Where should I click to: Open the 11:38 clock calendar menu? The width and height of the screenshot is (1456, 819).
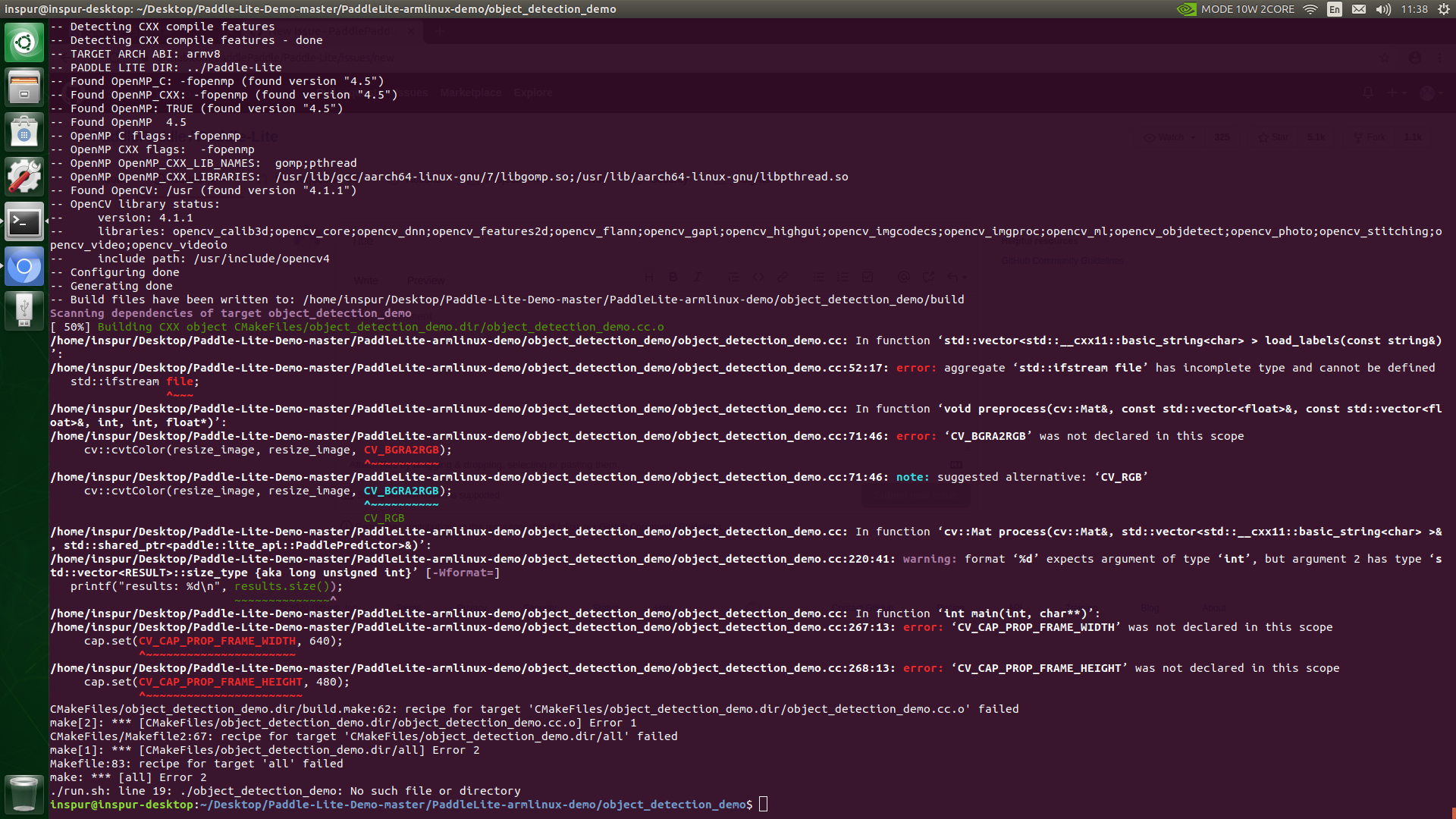1414,9
